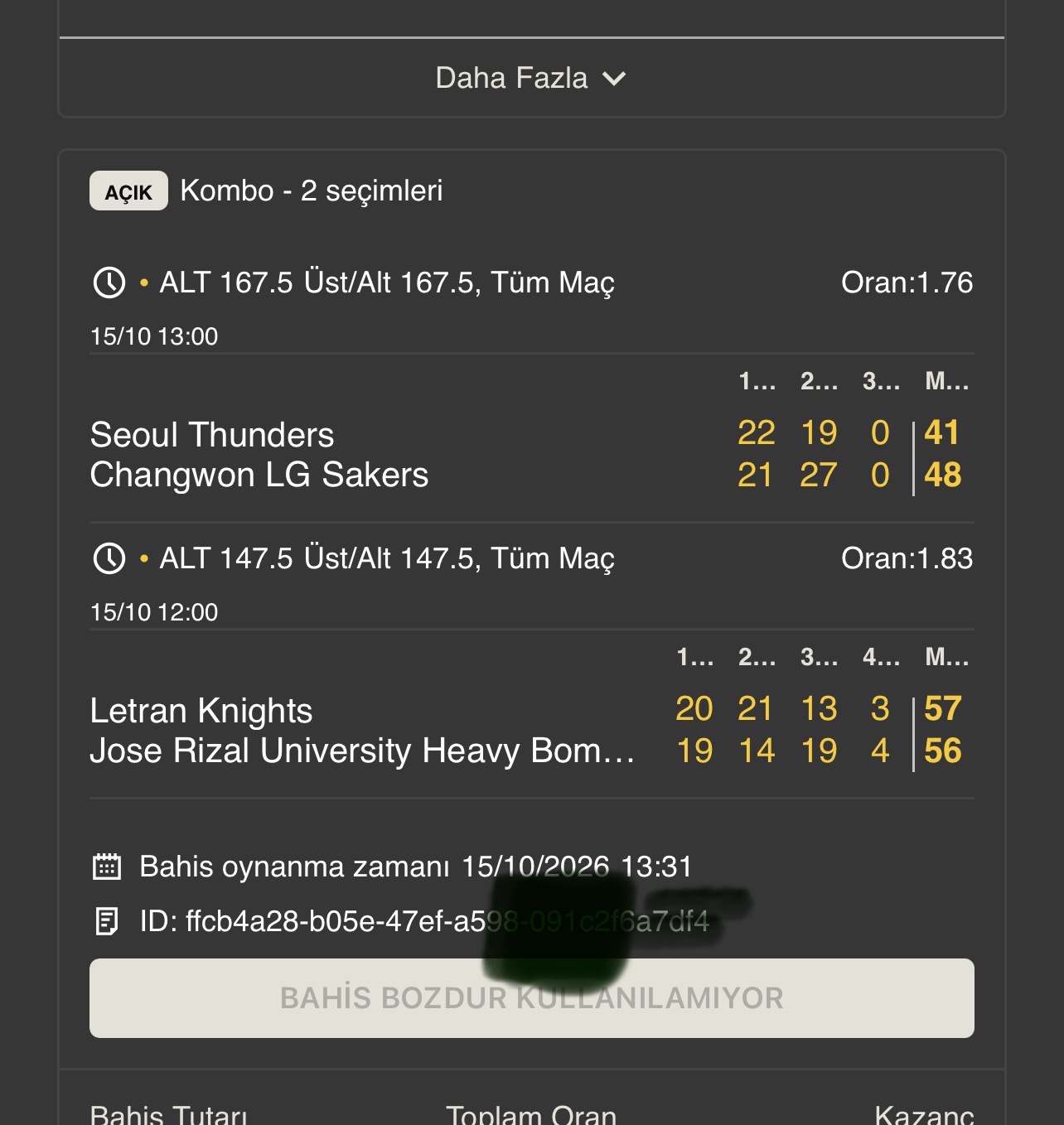This screenshot has height=1125, width=1064.
Task: Click the Kombo - 2 seçimleri heading
Action: (x=312, y=191)
